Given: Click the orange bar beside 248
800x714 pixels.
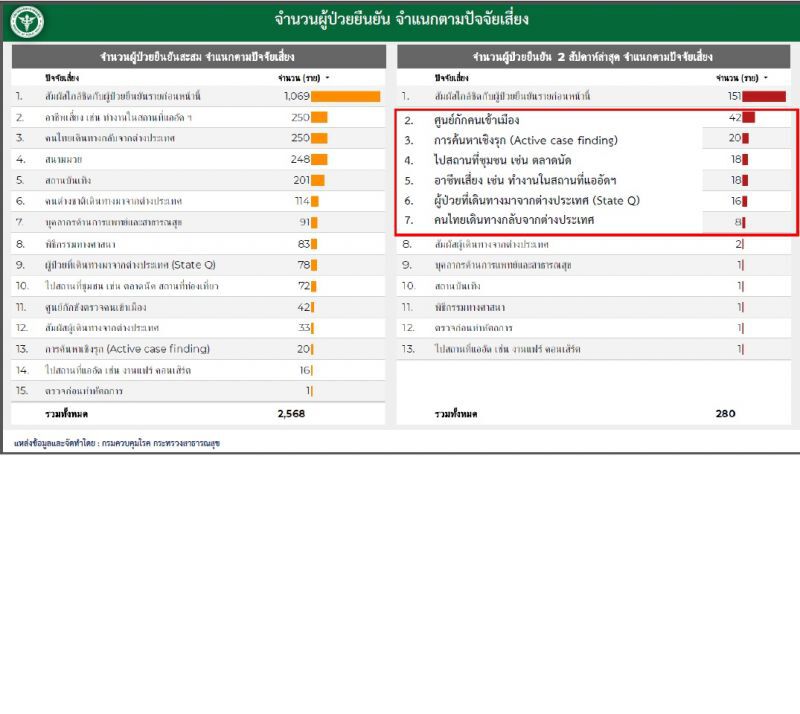Looking at the screenshot, I should (319, 160).
